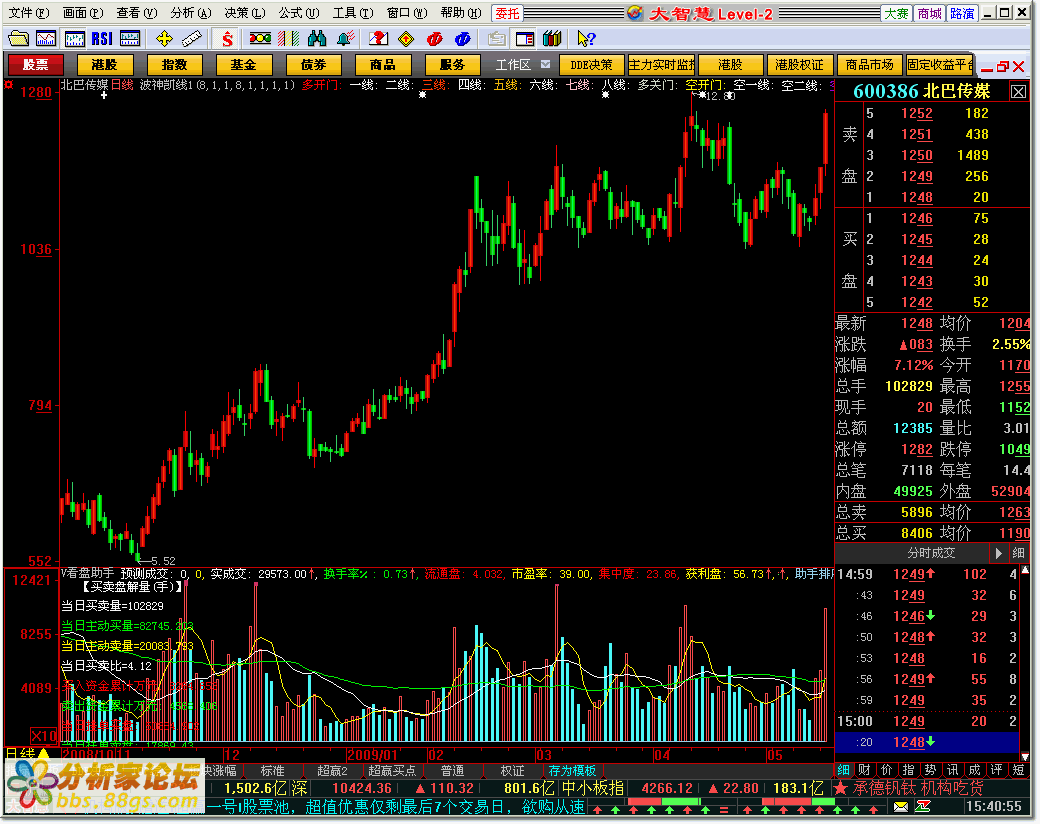This screenshot has height=824, width=1040.
Task: Click the traffic light icon
Action: pyautogui.click(x=259, y=38)
